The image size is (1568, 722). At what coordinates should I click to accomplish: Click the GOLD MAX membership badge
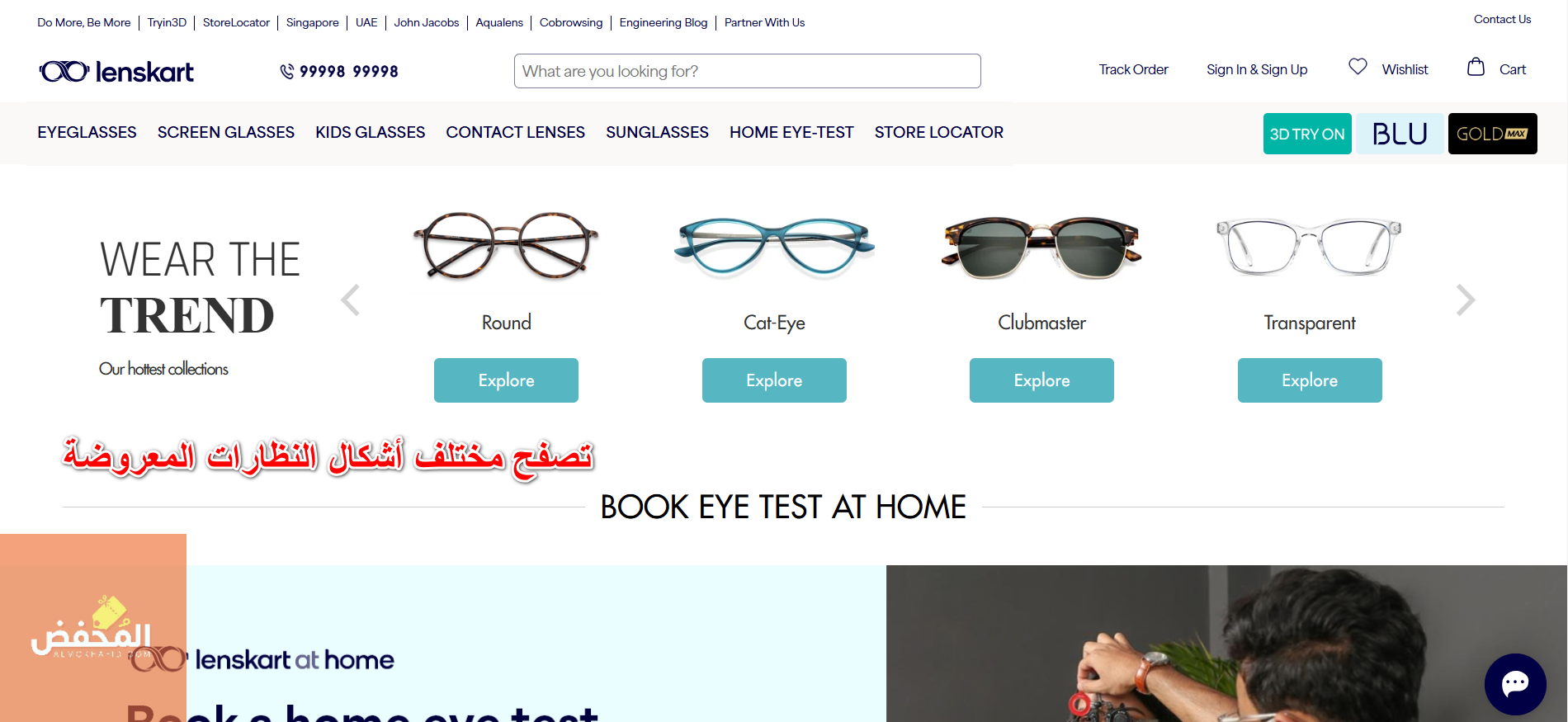(x=1492, y=134)
